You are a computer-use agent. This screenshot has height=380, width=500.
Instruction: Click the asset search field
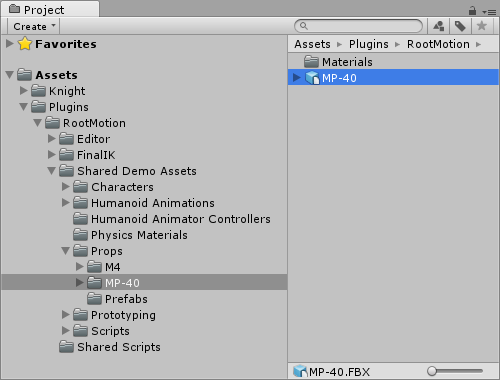click(x=359, y=26)
